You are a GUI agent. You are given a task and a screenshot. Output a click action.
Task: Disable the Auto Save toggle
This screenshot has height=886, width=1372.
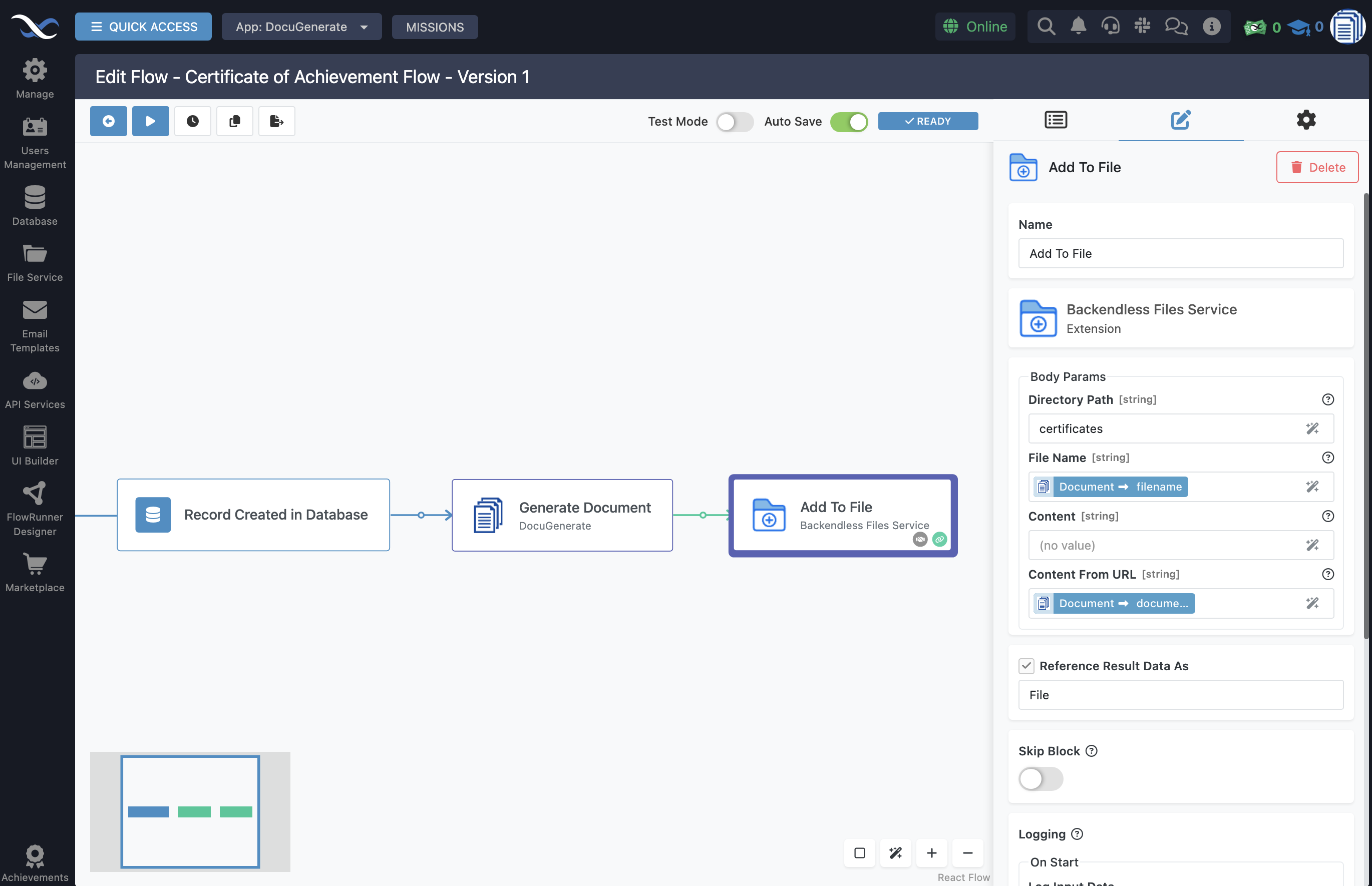[x=849, y=122]
